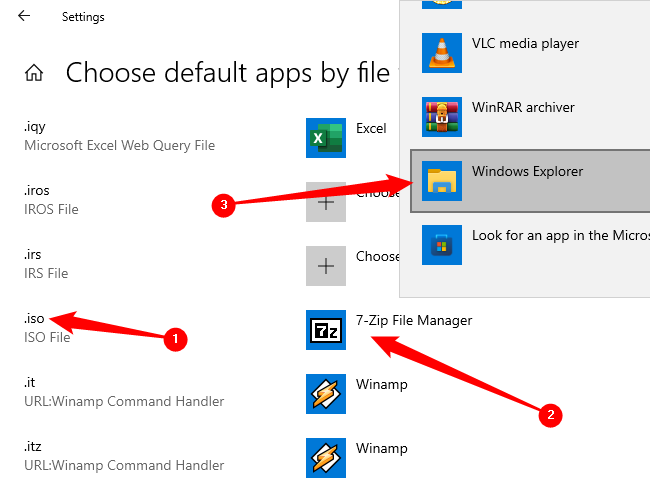Pick WinRAR archiver option
The width and height of the screenshot is (650, 500).
[523, 108]
